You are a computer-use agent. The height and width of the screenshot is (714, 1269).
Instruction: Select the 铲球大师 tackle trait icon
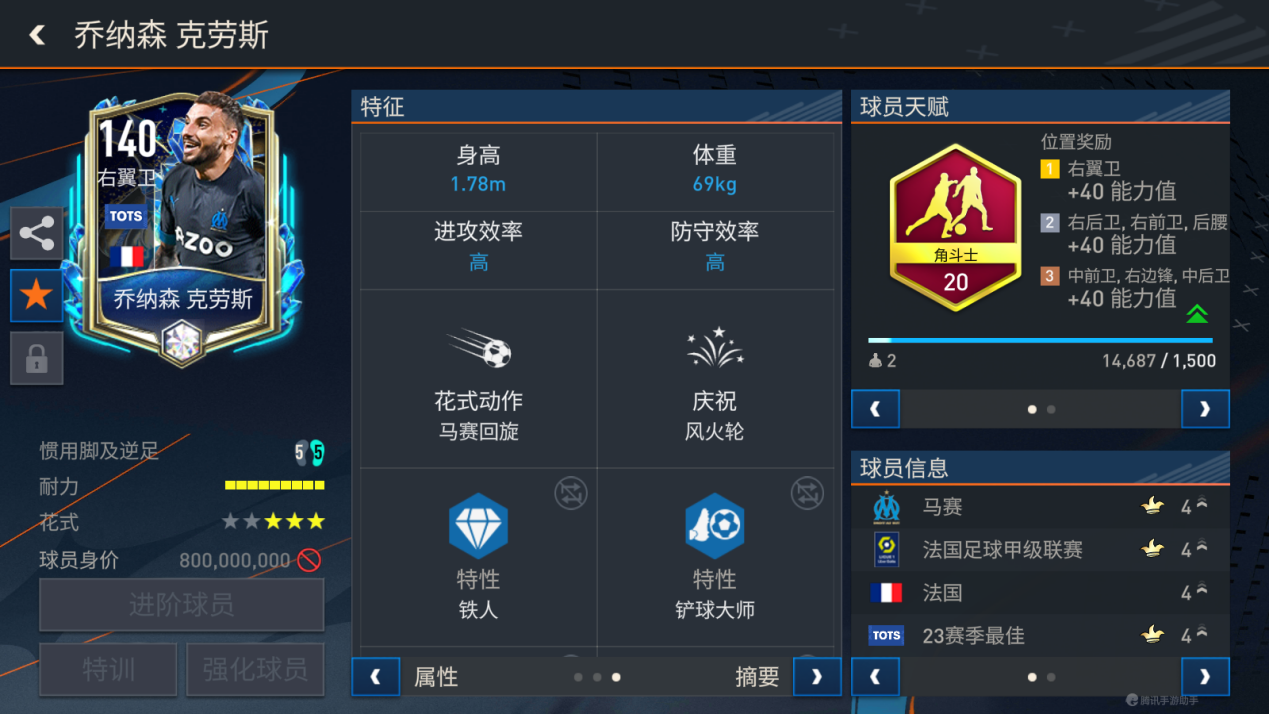(714, 525)
